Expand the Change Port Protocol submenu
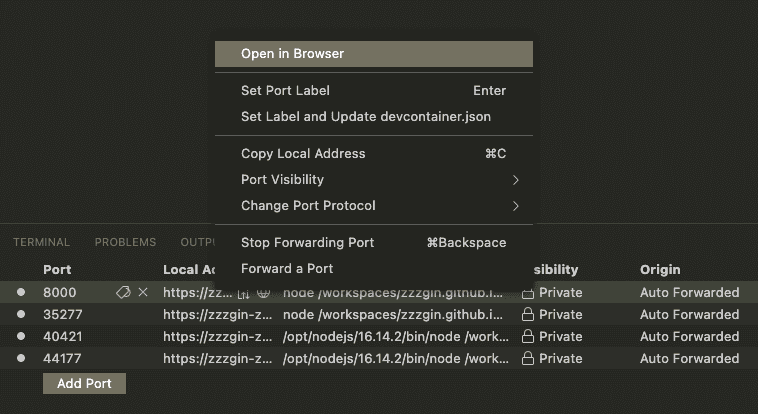 374,206
